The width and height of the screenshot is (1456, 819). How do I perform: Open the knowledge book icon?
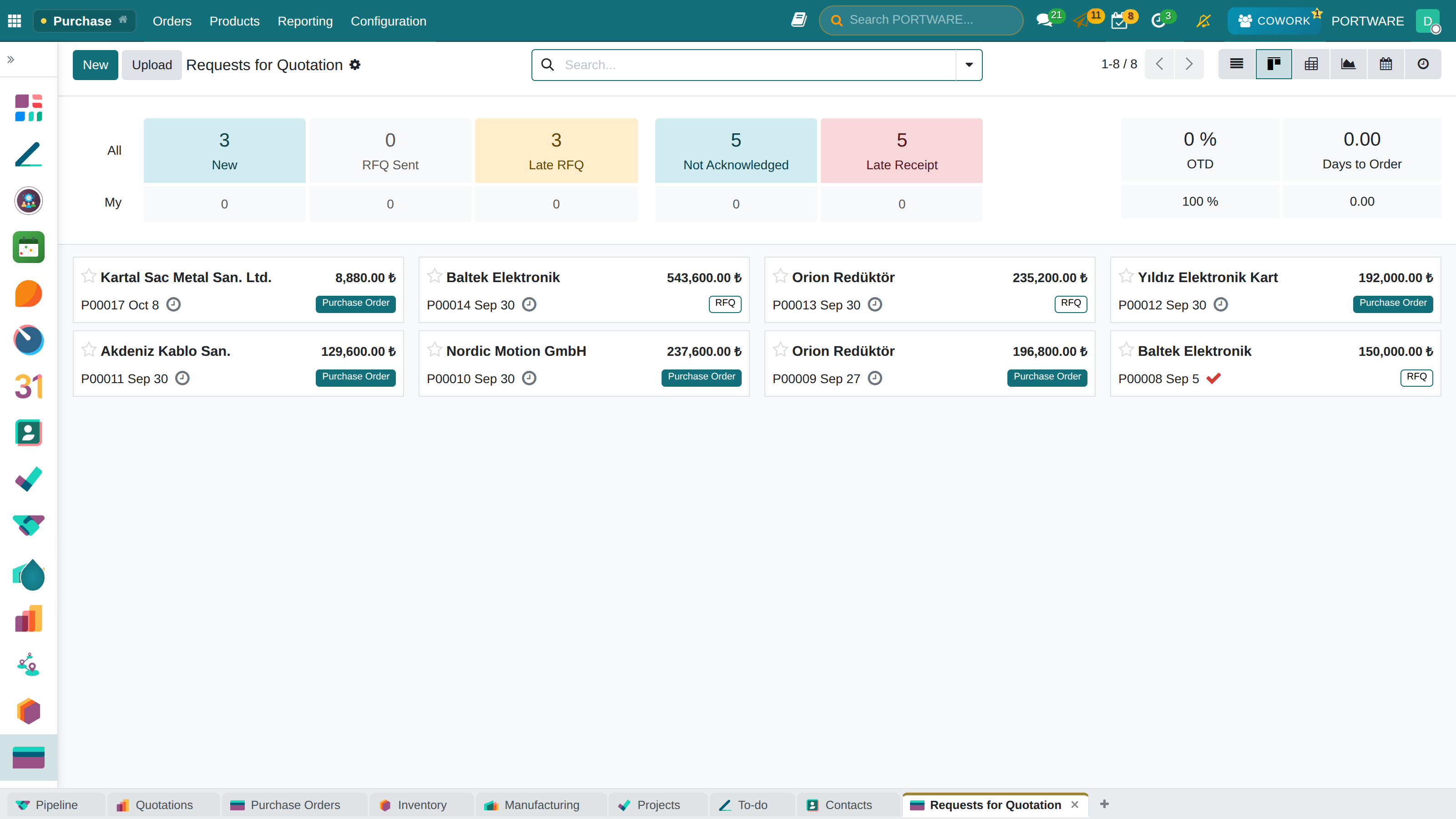(798, 20)
